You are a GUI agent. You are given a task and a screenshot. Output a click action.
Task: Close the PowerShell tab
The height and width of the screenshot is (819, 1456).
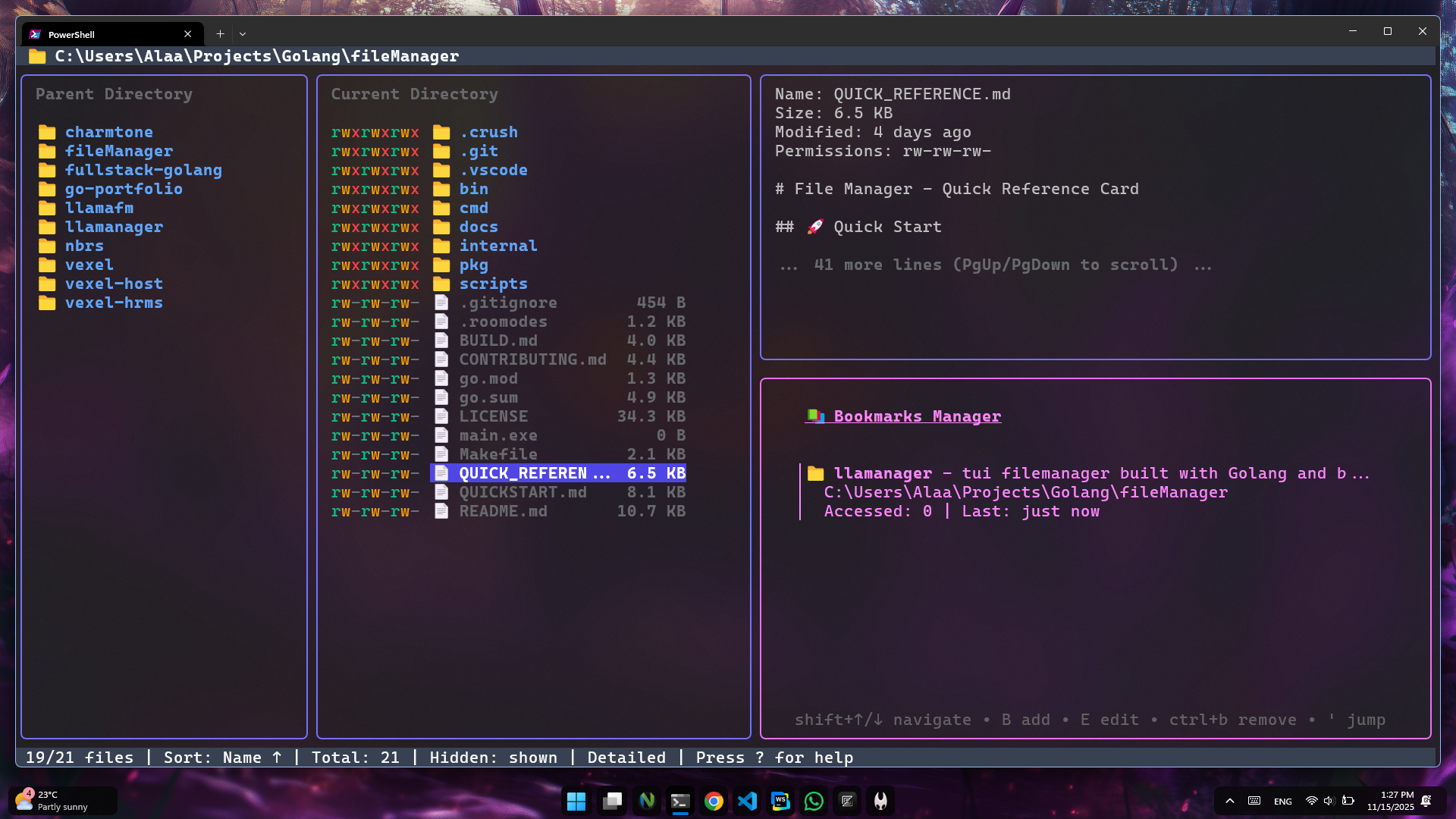[x=188, y=34]
